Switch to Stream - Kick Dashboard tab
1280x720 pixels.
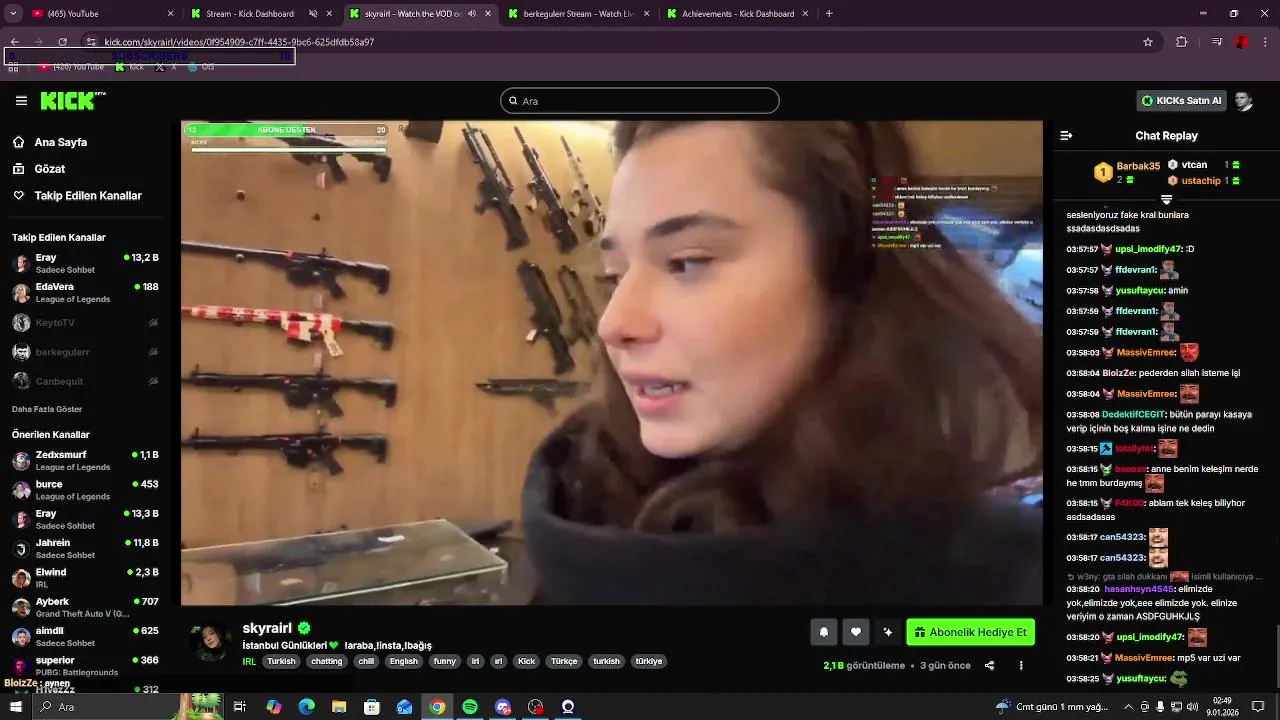[262, 14]
